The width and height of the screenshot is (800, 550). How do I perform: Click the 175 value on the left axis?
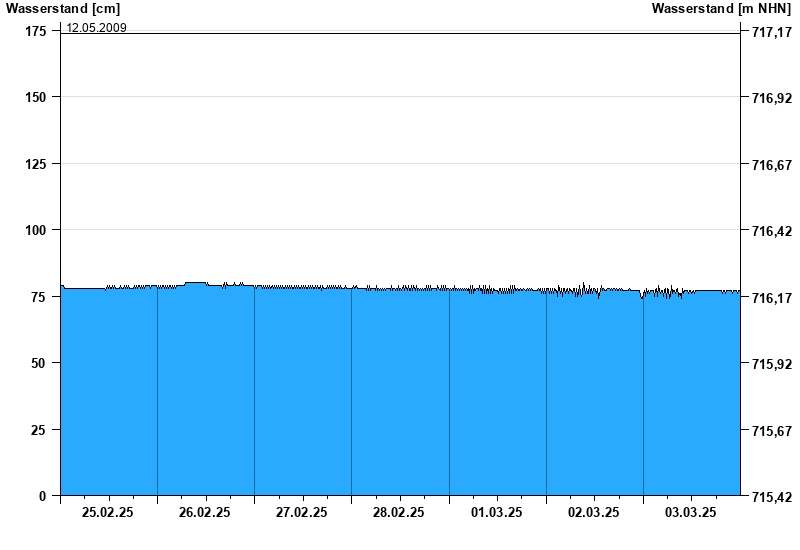coord(36,32)
